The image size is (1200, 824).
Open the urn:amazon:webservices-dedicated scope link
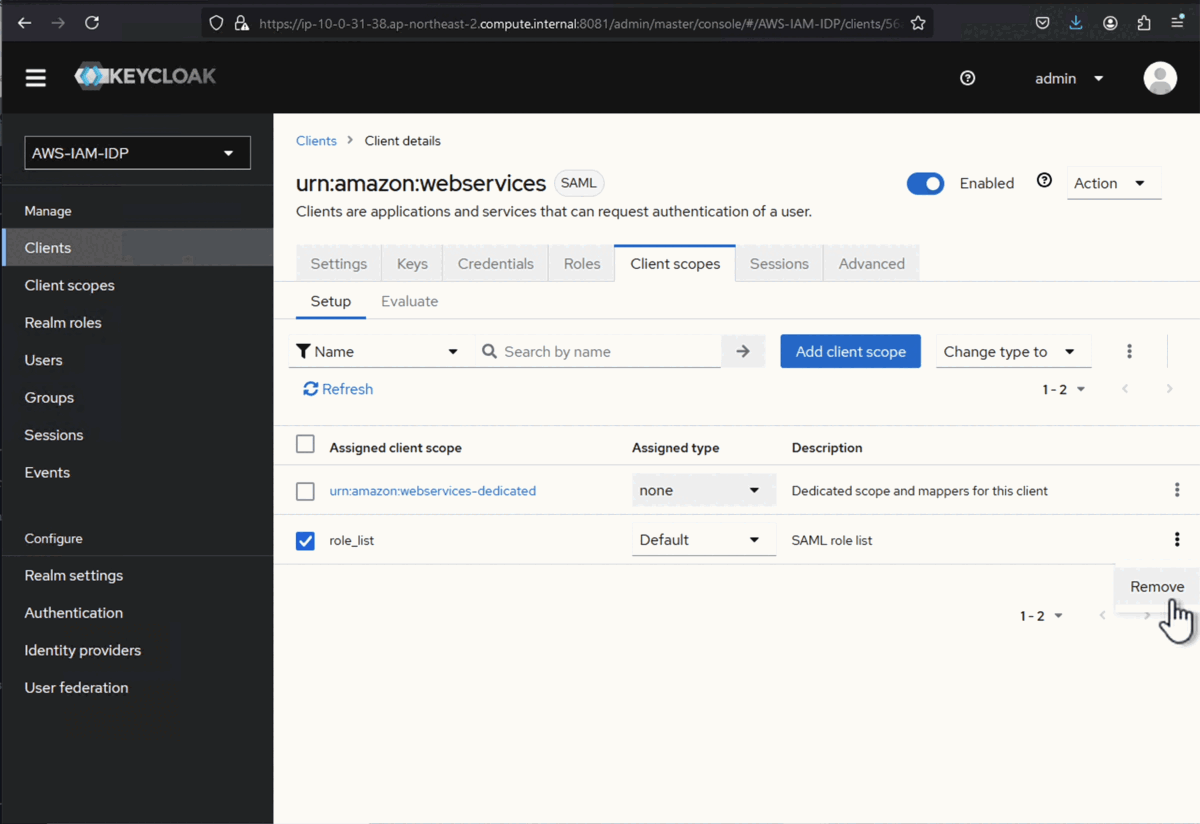point(433,491)
